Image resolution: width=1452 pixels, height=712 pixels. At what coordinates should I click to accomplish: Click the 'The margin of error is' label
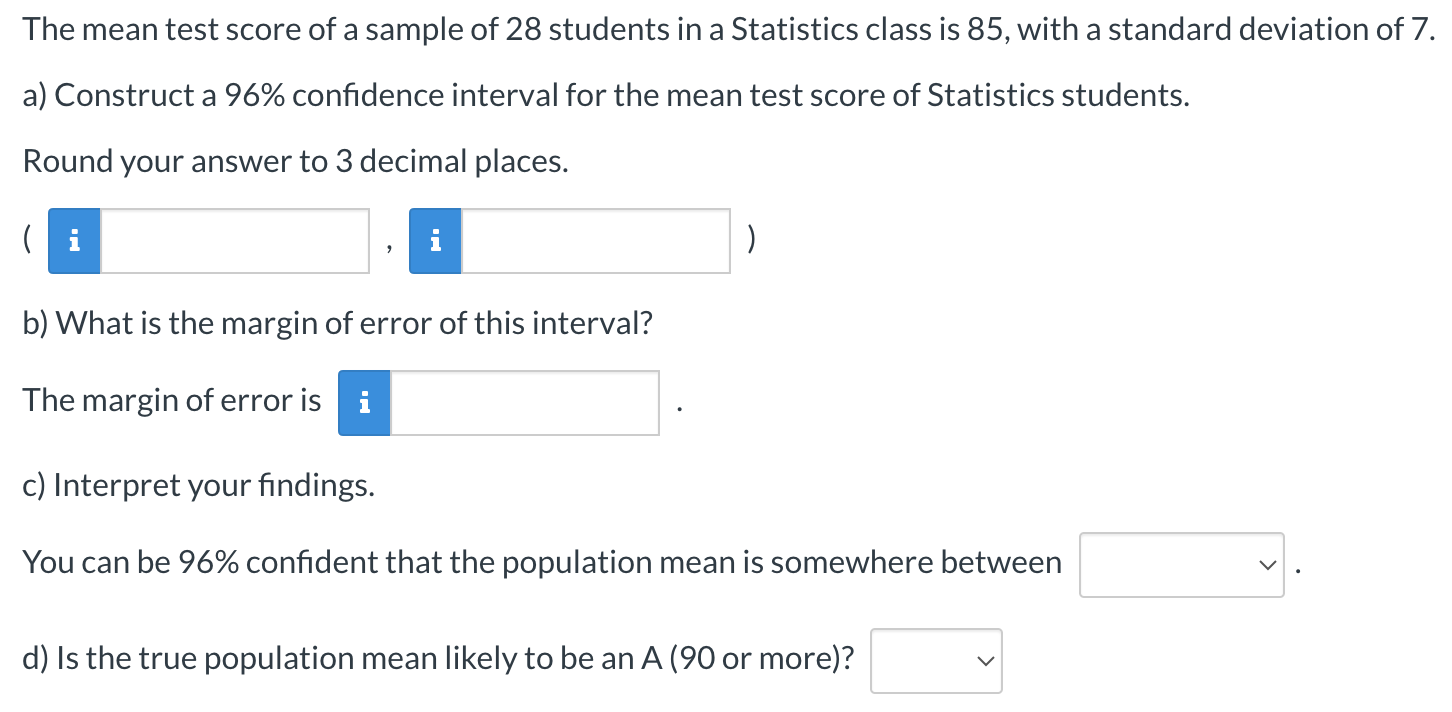[172, 401]
